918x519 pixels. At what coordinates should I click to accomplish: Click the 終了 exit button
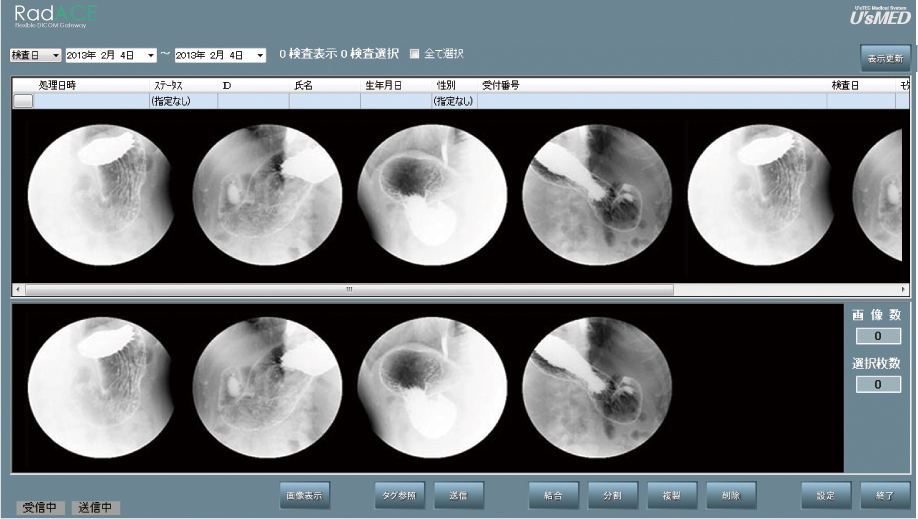884,495
